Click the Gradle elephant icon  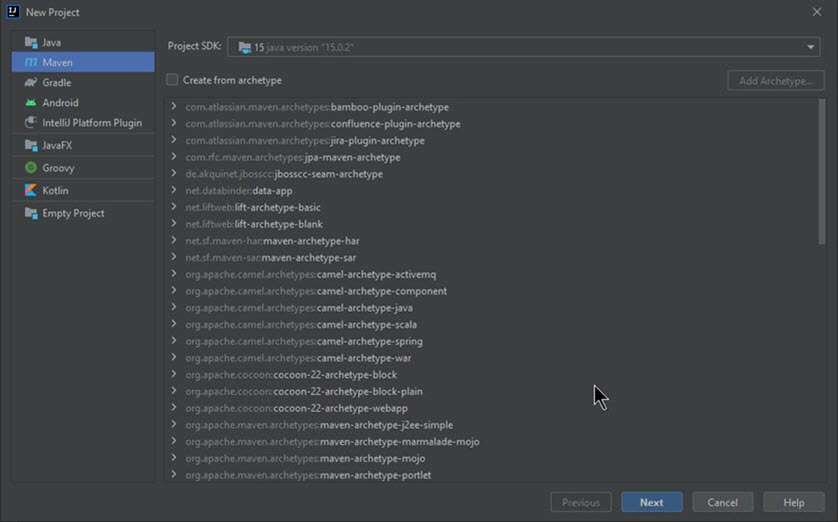pos(31,82)
